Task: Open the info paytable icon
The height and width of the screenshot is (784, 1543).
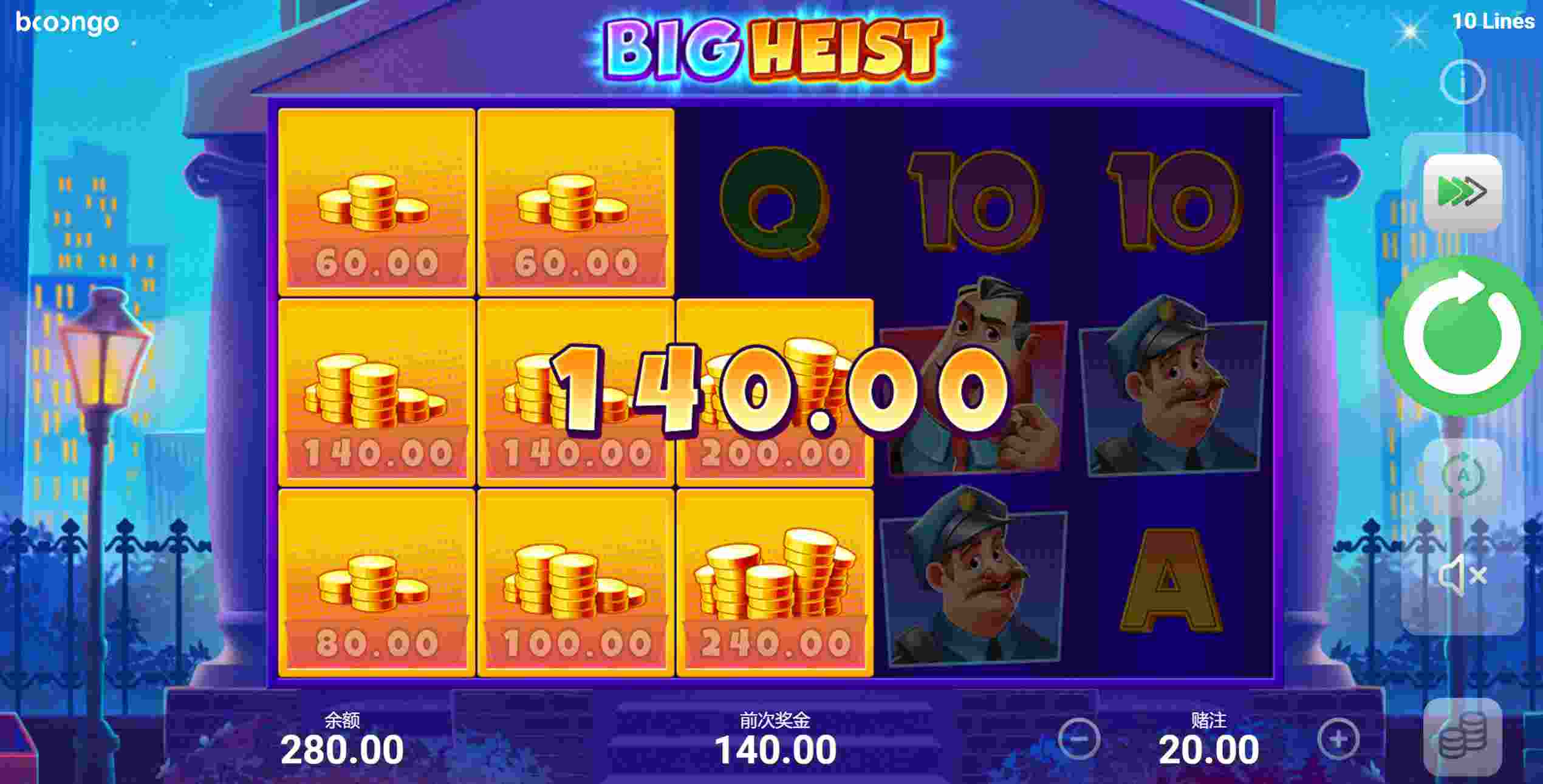Action: point(1463,81)
